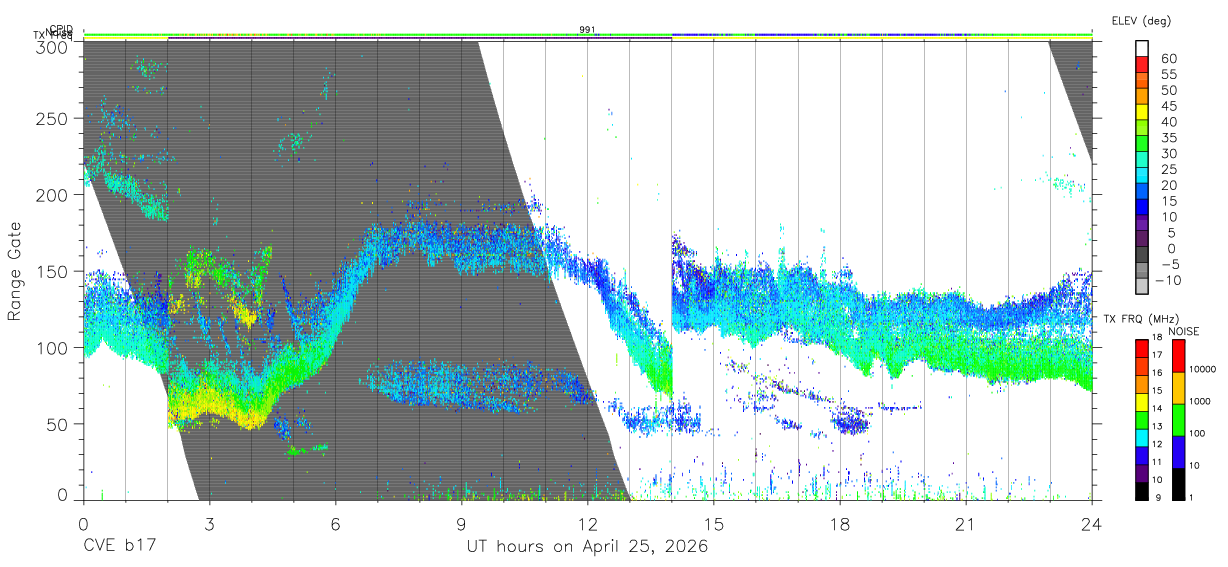This screenshot has height=567, width=1228.
Task: Click the '24' UT hour tick label
Action: [x=1092, y=524]
